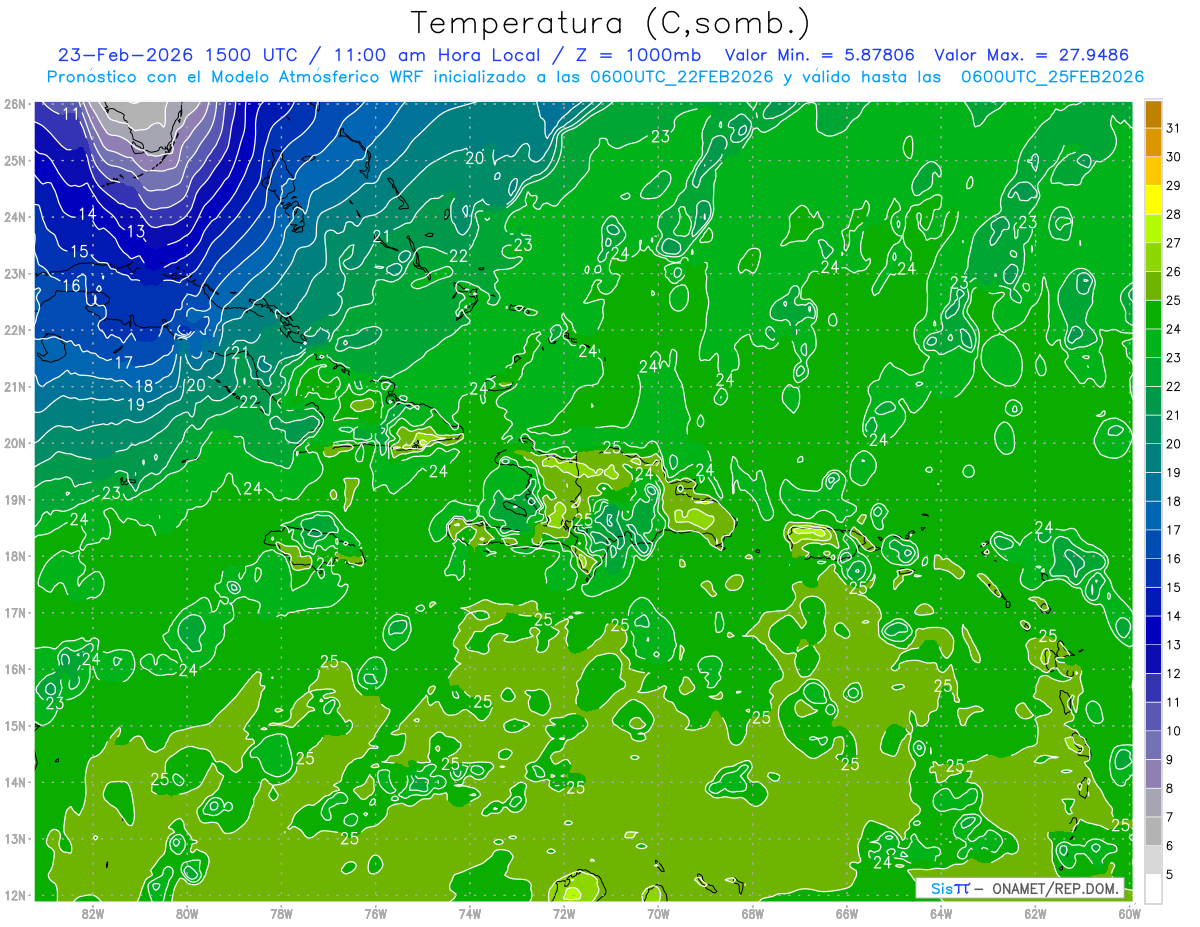1200x927 pixels.
Task: Click the valid-until time "0600UTC_25FEB2026"
Action: 1053,76
